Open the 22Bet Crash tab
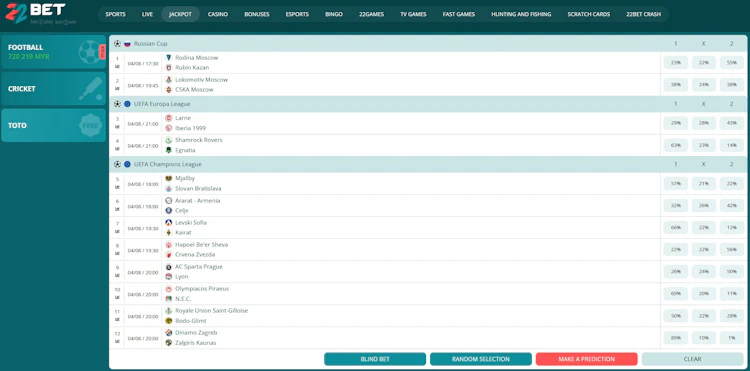The width and height of the screenshot is (750, 371). coord(643,14)
